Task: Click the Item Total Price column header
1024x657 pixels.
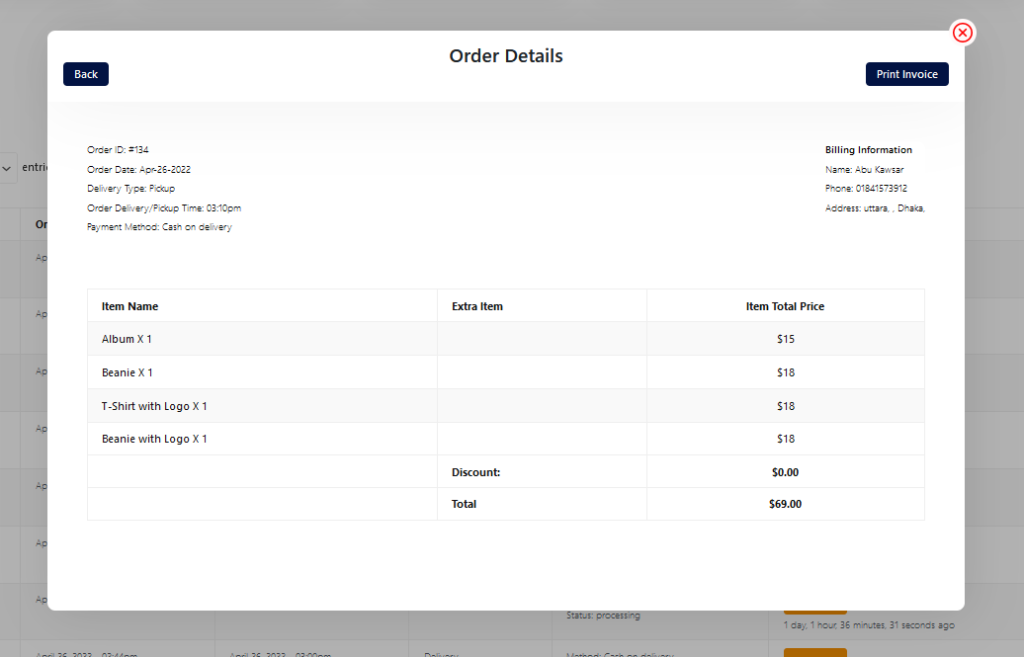Action: [785, 306]
